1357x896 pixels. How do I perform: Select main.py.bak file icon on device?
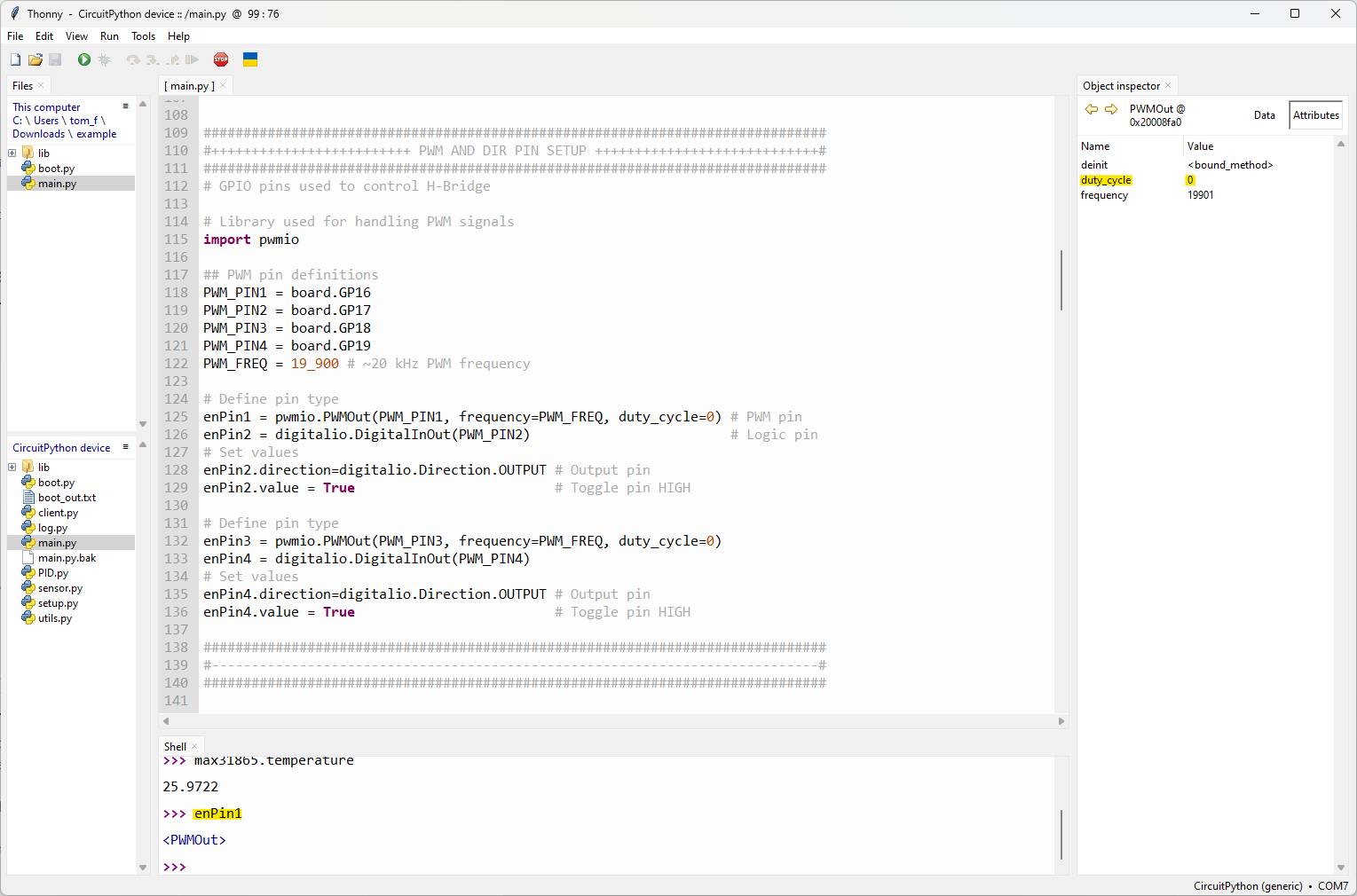pyautogui.click(x=28, y=558)
